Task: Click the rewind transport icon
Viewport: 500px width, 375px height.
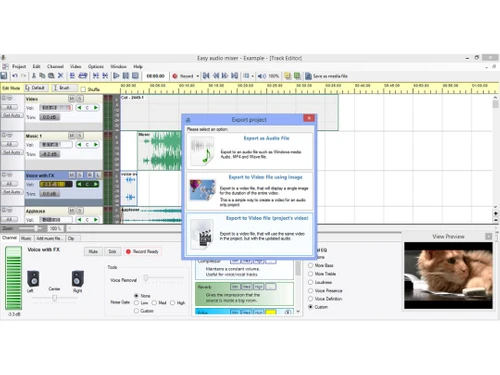Action: click(x=216, y=76)
